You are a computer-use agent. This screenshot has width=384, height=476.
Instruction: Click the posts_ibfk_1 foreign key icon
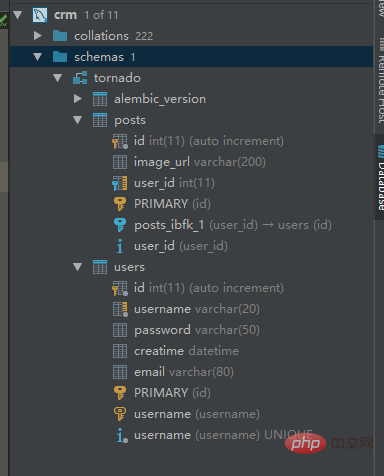coord(120,225)
